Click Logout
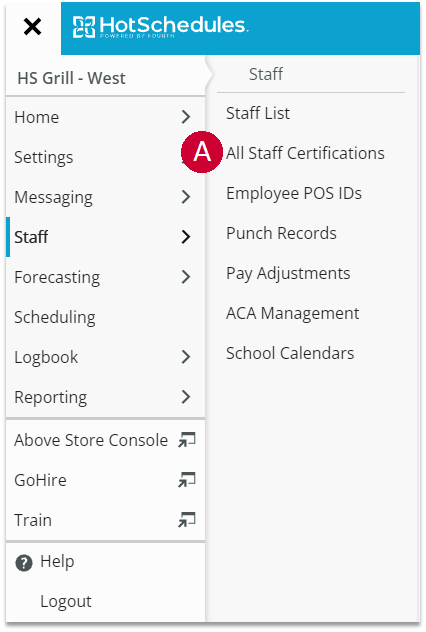426x632 pixels. tap(66, 601)
